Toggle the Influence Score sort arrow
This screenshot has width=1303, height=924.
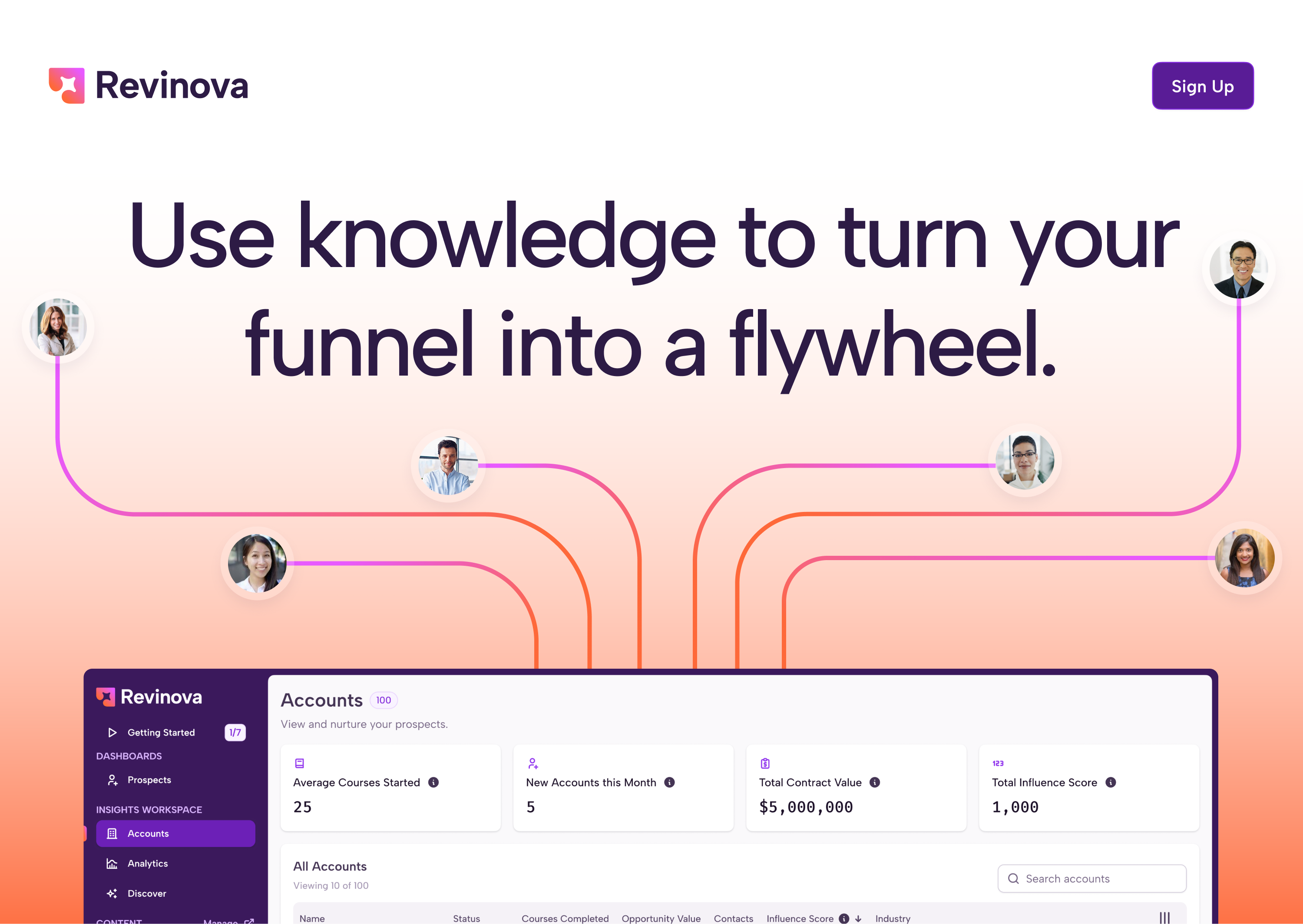click(859, 918)
